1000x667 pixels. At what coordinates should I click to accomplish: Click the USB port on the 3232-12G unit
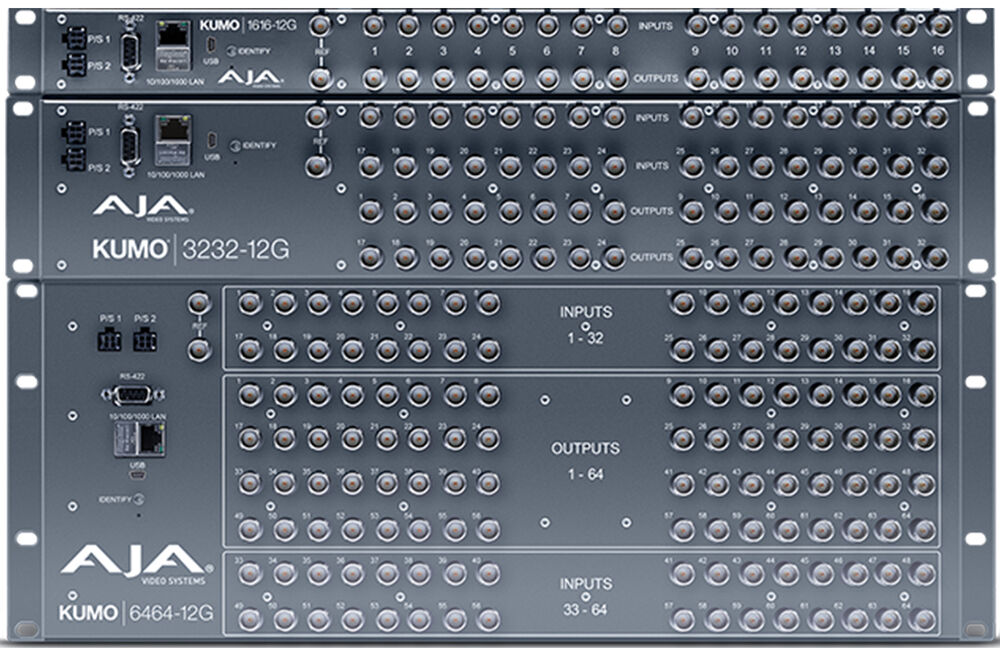[212, 140]
